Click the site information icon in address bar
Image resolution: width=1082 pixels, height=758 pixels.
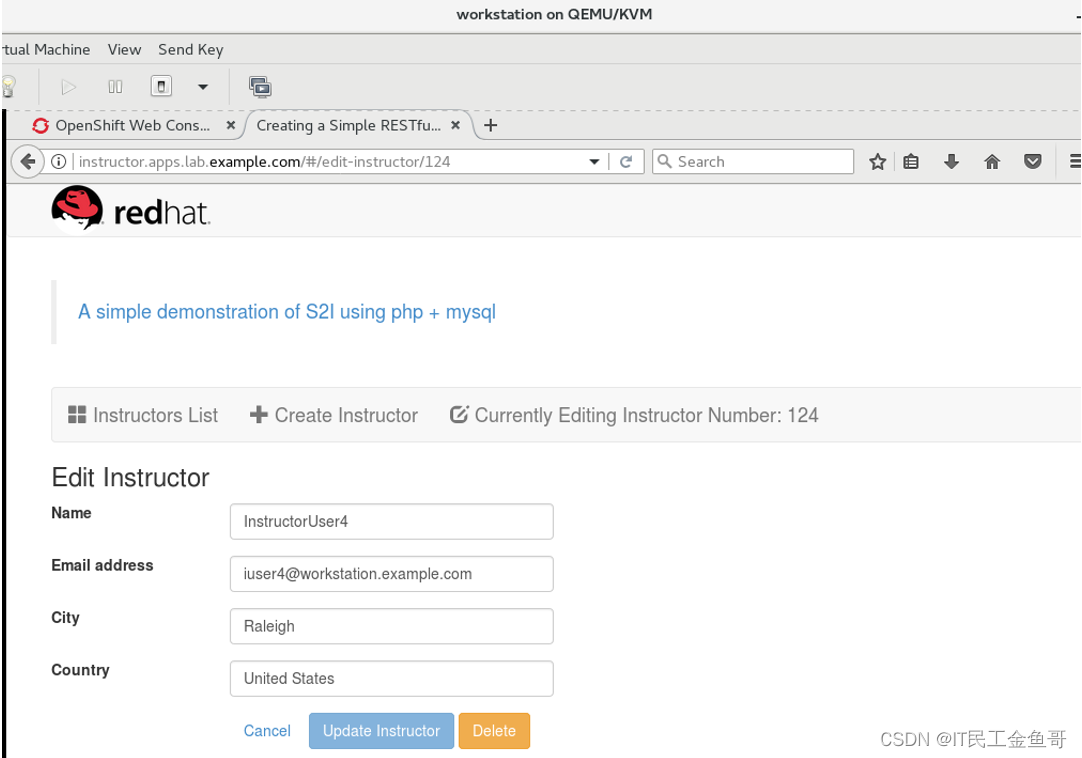pyautogui.click(x=59, y=162)
